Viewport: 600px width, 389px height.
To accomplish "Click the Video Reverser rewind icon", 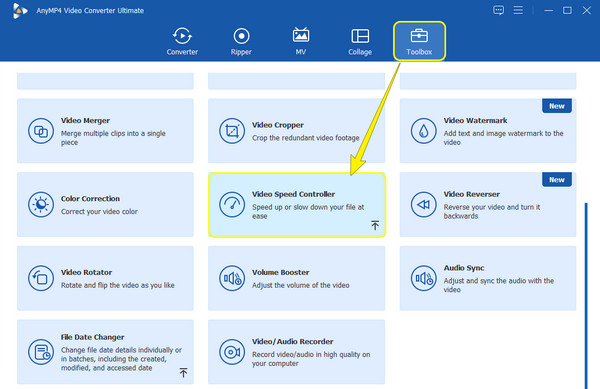I will pos(423,205).
